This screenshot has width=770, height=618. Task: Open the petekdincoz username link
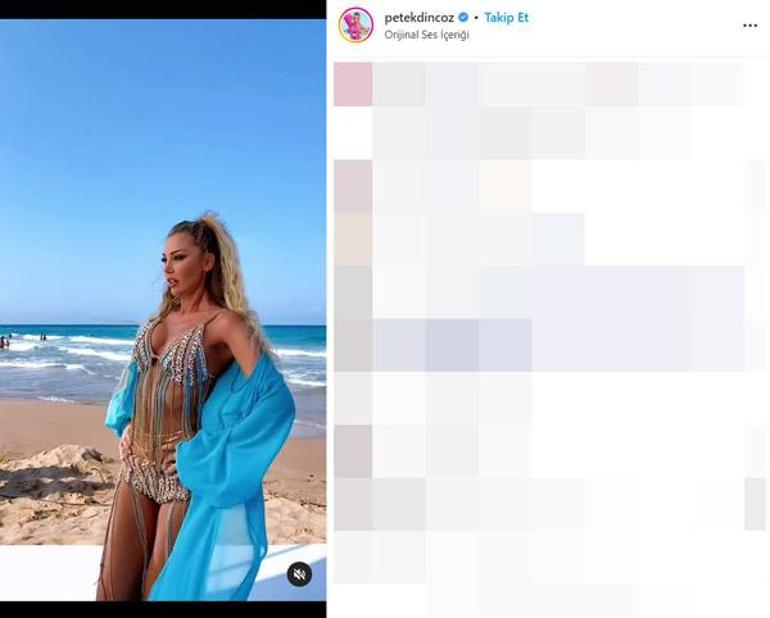(x=419, y=18)
